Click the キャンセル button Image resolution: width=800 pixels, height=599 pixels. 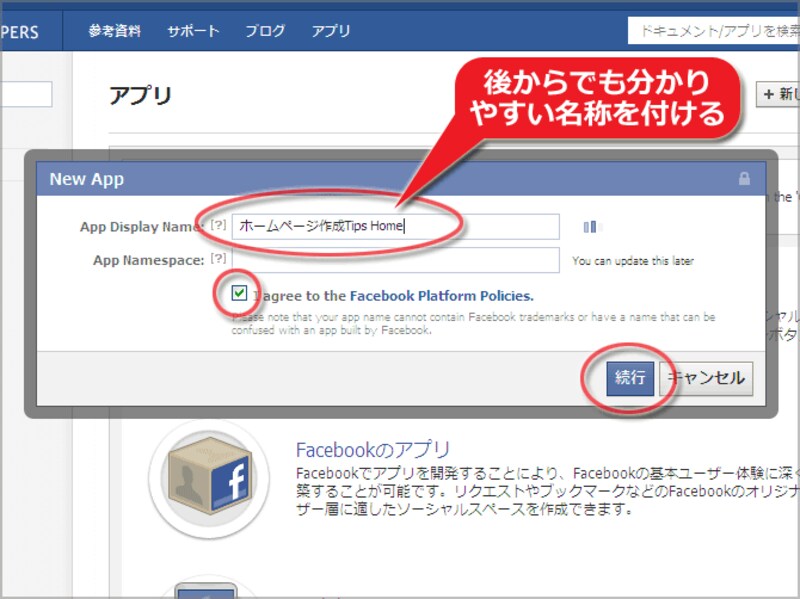[706, 379]
